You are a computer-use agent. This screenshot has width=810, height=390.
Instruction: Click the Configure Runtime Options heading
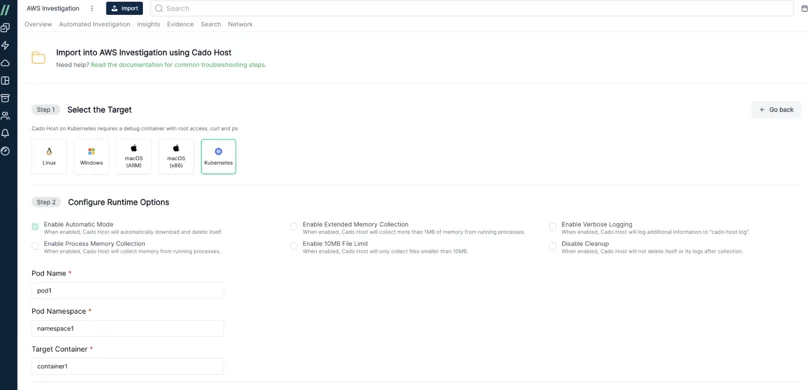pyautogui.click(x=119, y=202)
